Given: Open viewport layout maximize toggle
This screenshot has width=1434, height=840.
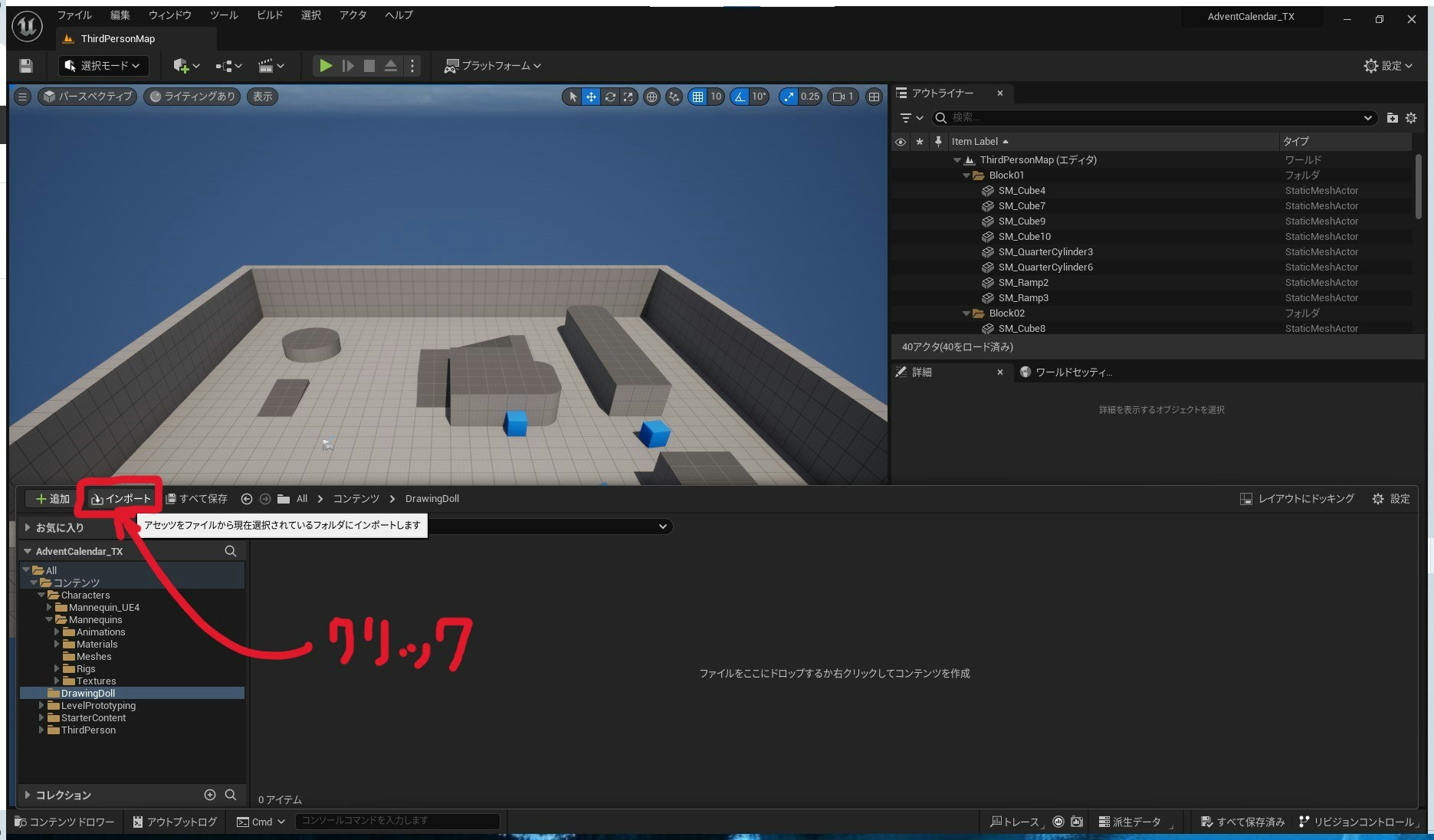Looking at the screenshot, I should pyautogui.click(x=874, y=97).
